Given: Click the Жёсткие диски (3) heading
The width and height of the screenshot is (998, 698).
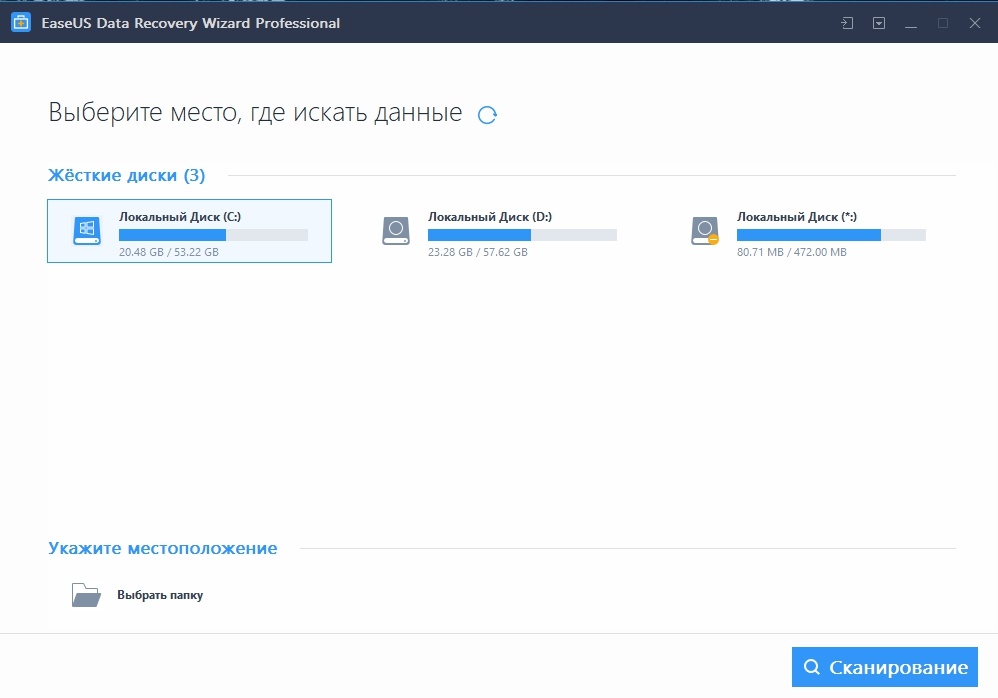Looking at the screenshot, I should [127, 175].
